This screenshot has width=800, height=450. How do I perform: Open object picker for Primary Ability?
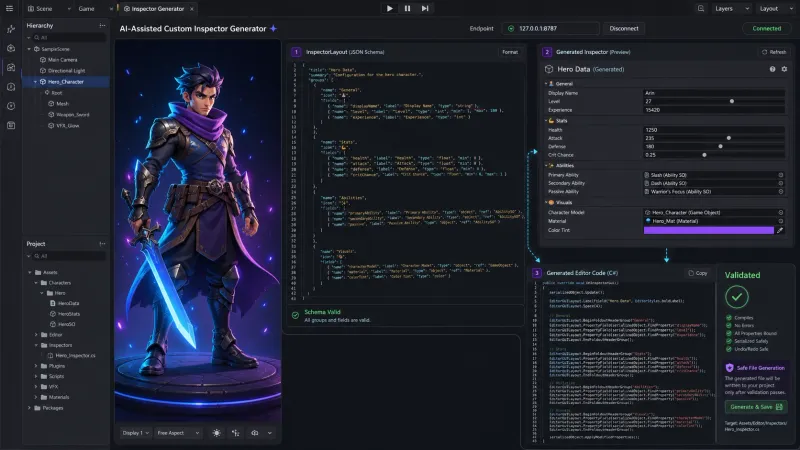(x=781, y=175)
